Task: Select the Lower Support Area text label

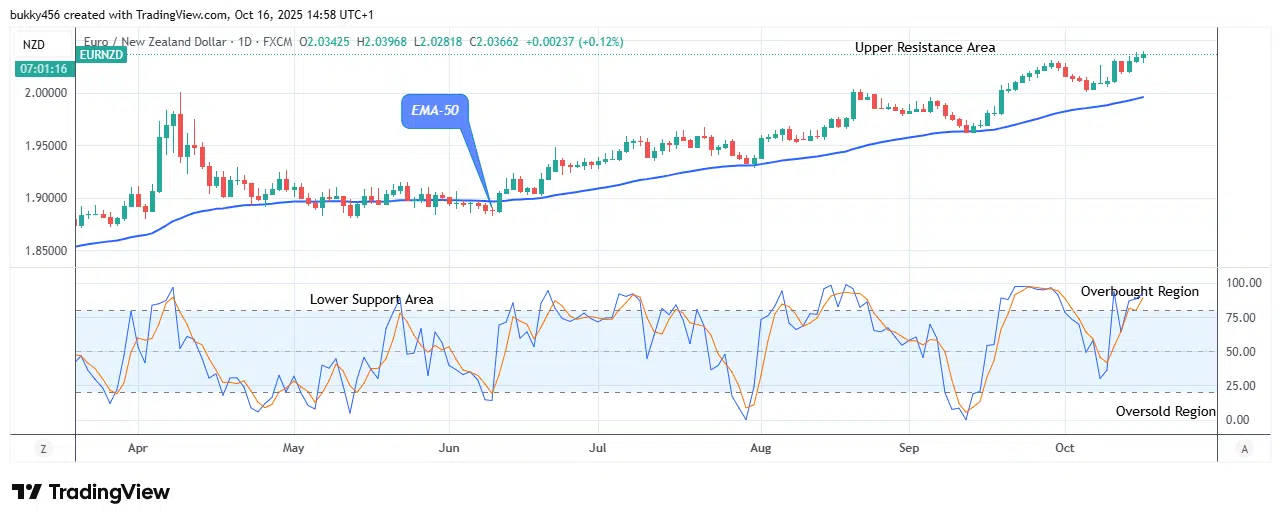Action: tap(371, 299)
